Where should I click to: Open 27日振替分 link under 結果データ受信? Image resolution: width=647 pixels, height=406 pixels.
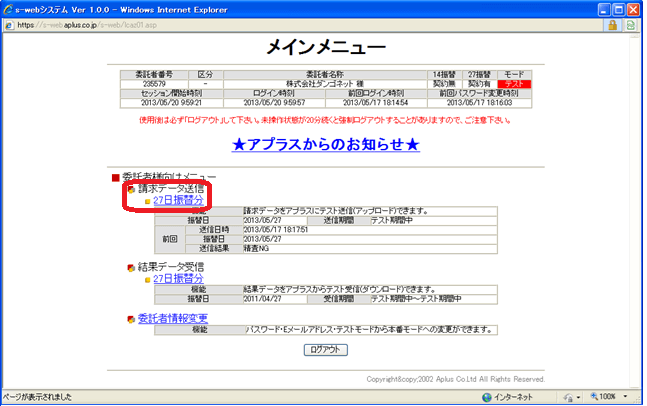[x=178, y=278]
